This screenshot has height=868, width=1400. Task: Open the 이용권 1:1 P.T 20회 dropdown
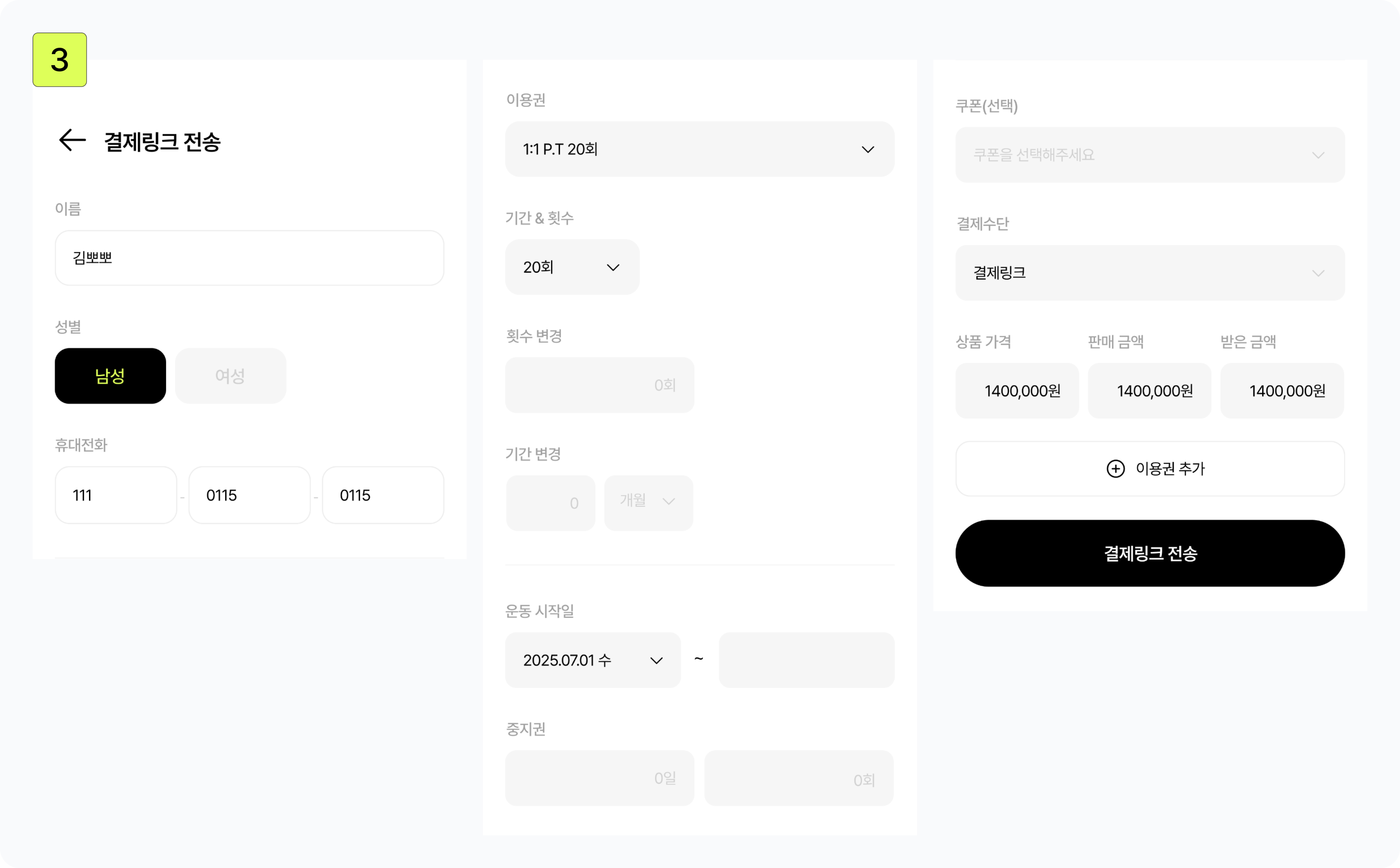tap(699, 149)
